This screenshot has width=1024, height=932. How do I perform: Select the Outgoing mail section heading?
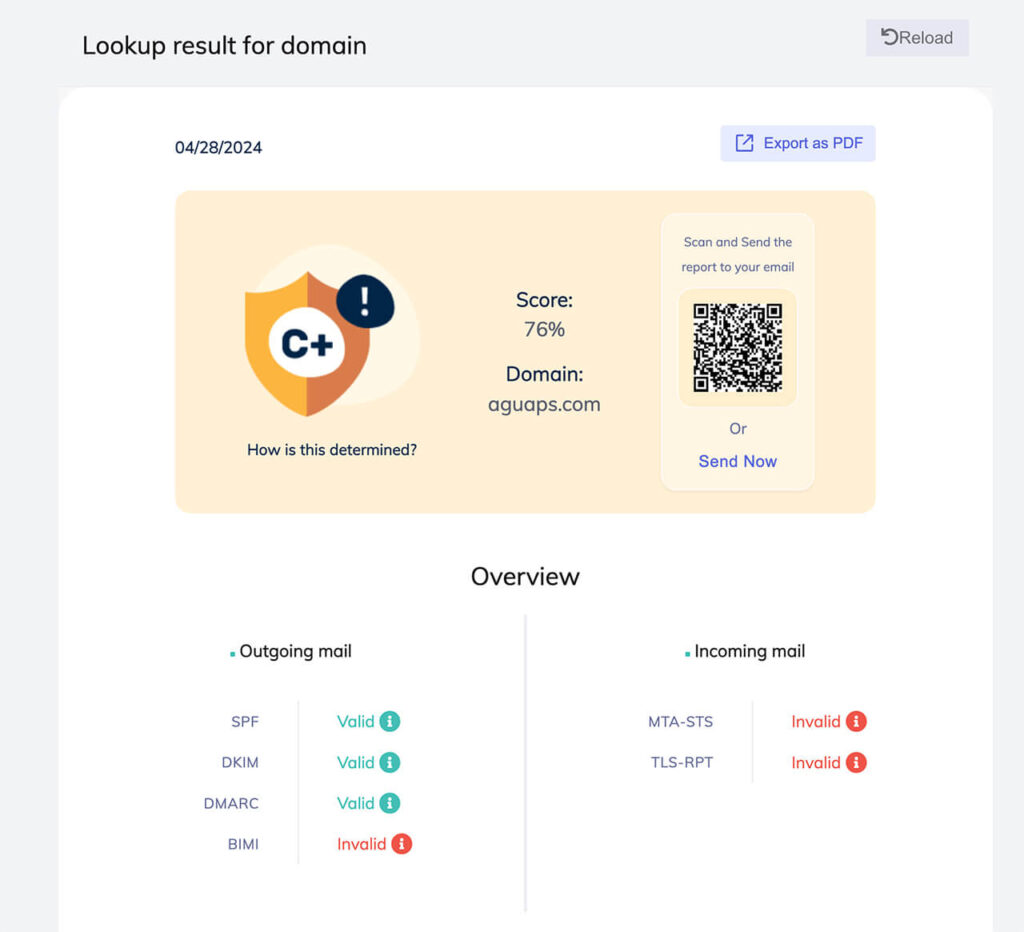(x=295, y=651)
